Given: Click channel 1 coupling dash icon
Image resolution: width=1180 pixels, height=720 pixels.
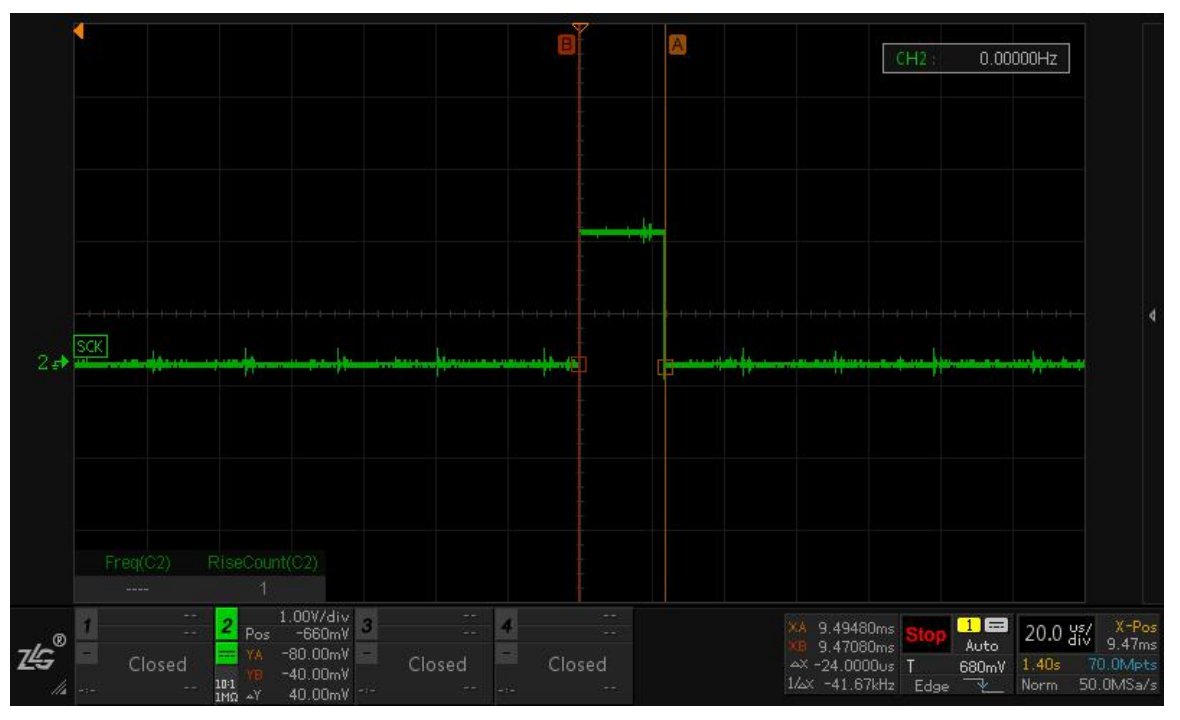Looking at the screenshot, I should pos(87,653).
